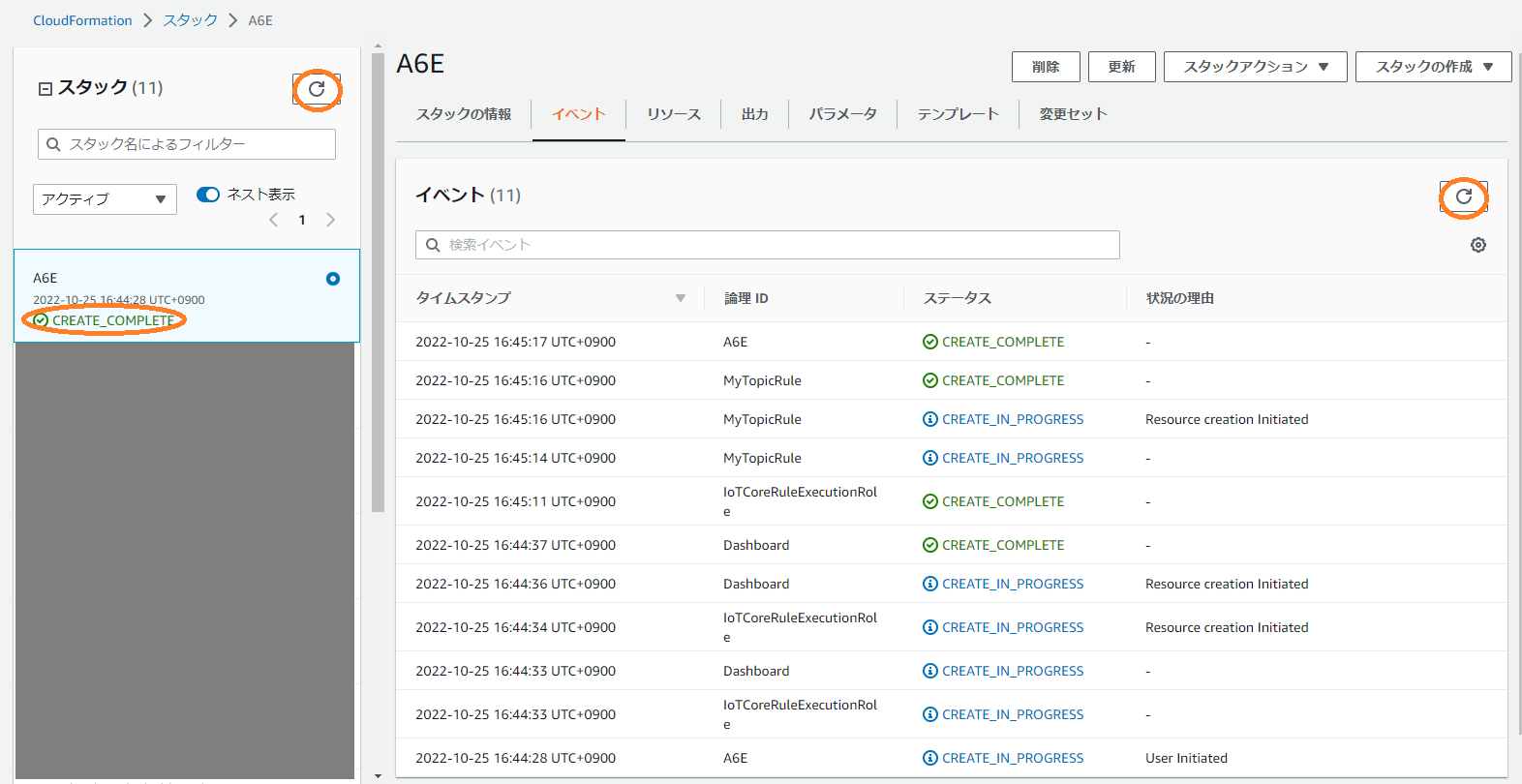Open the テンプレート tab
The height and width of the screenshot is (784, 1522).
[x=958, y=114]
